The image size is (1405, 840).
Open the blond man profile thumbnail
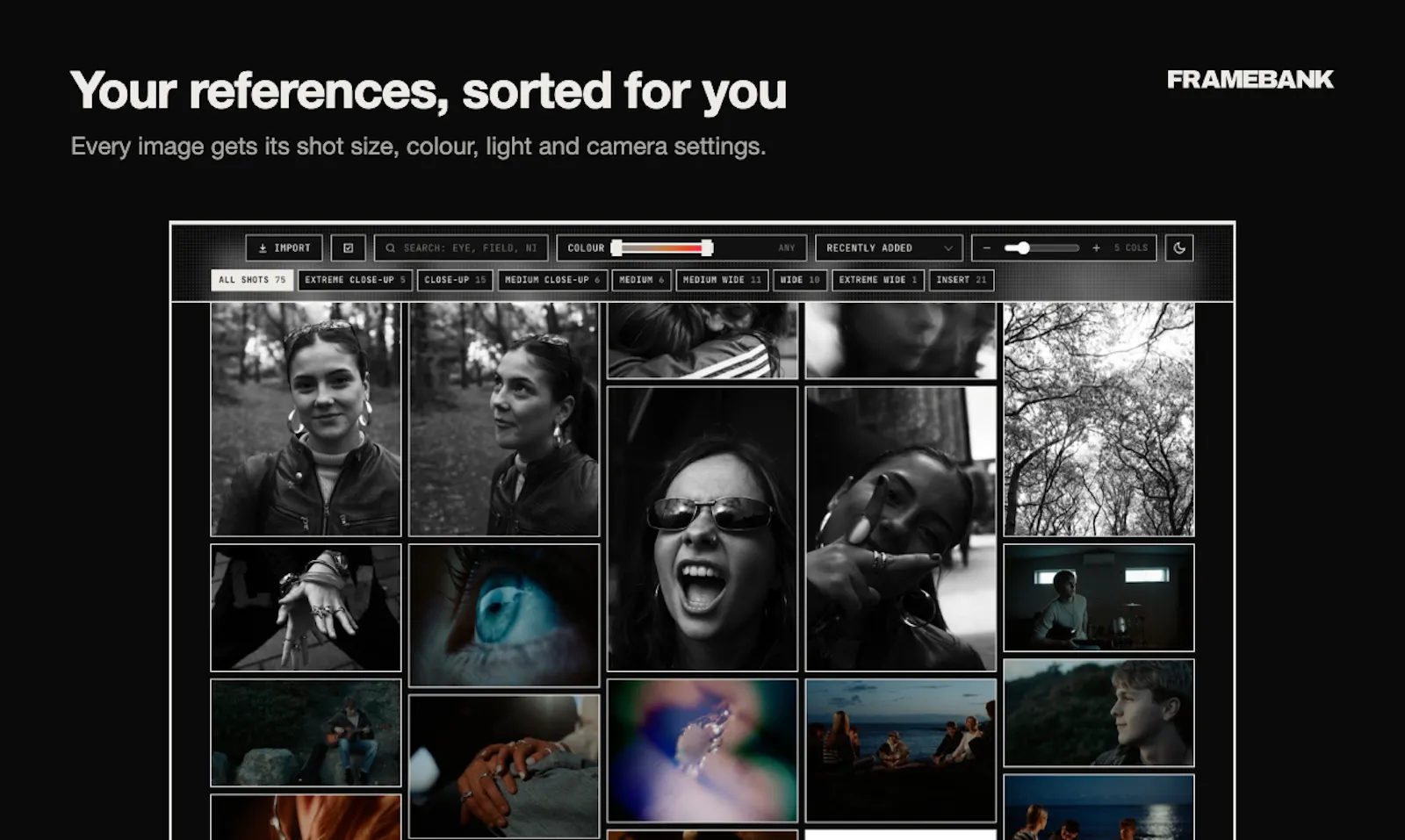[1099, 713]
